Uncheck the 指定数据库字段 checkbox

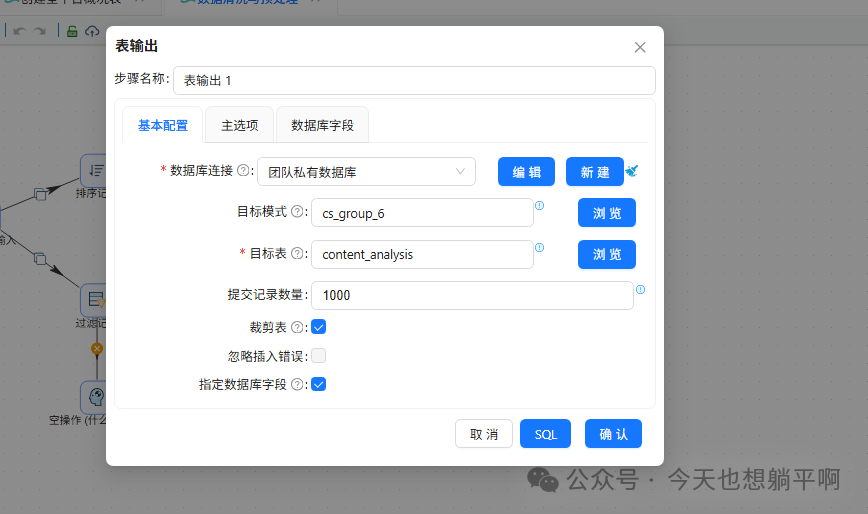[x=318, y=384]
